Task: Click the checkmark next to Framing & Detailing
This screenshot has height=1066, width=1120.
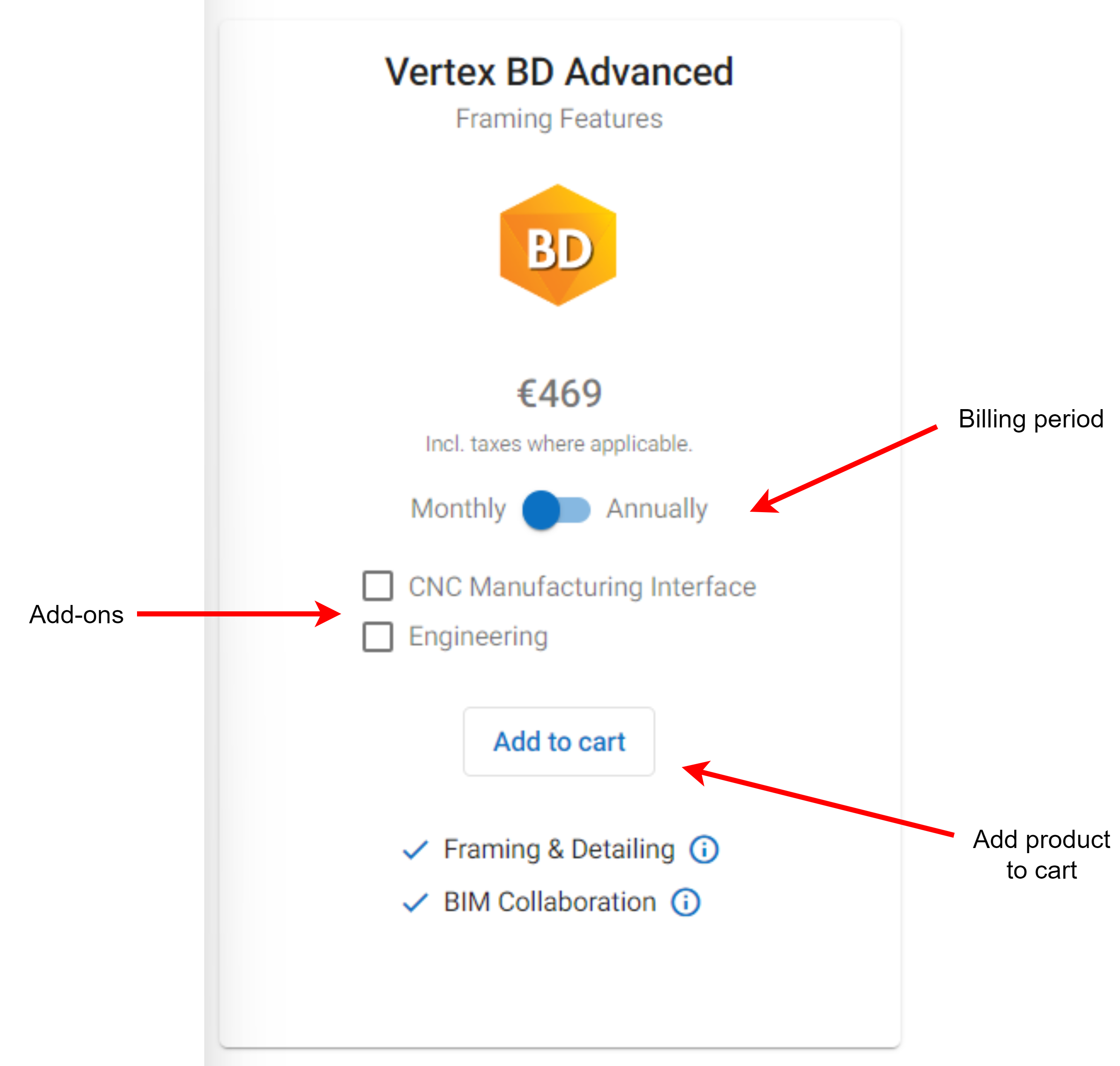Action: [415, 849]
